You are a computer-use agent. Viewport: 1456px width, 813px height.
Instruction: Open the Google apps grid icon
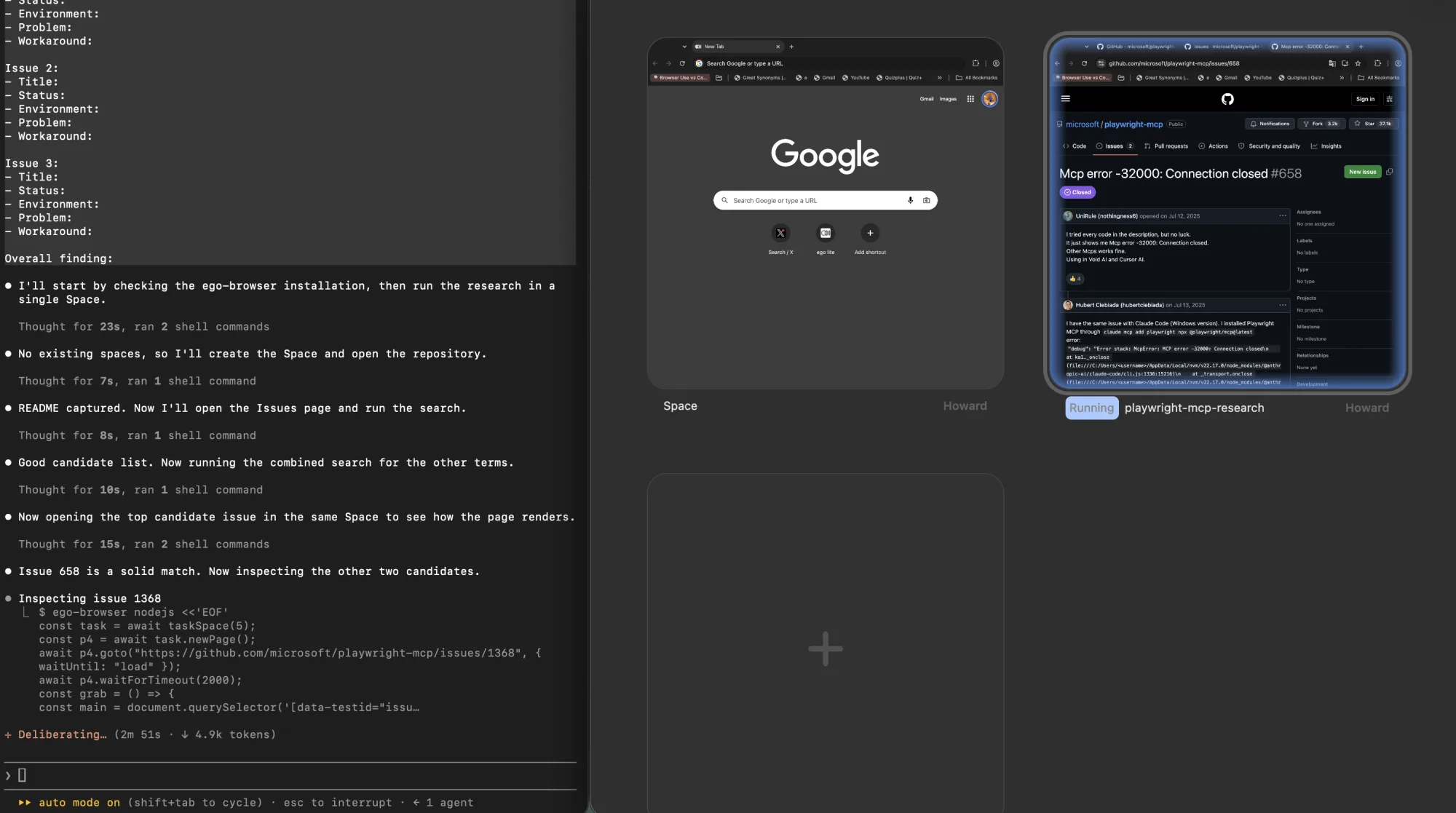coord(970,99)
